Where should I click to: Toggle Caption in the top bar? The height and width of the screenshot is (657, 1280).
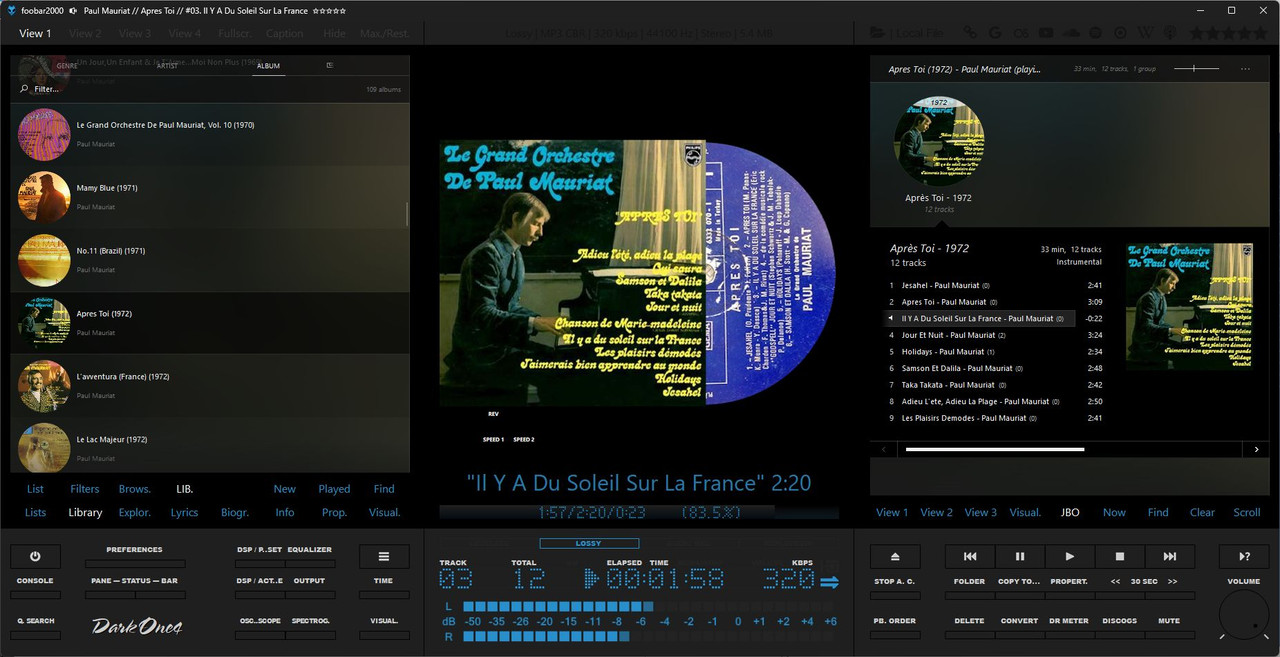[285, 33]
